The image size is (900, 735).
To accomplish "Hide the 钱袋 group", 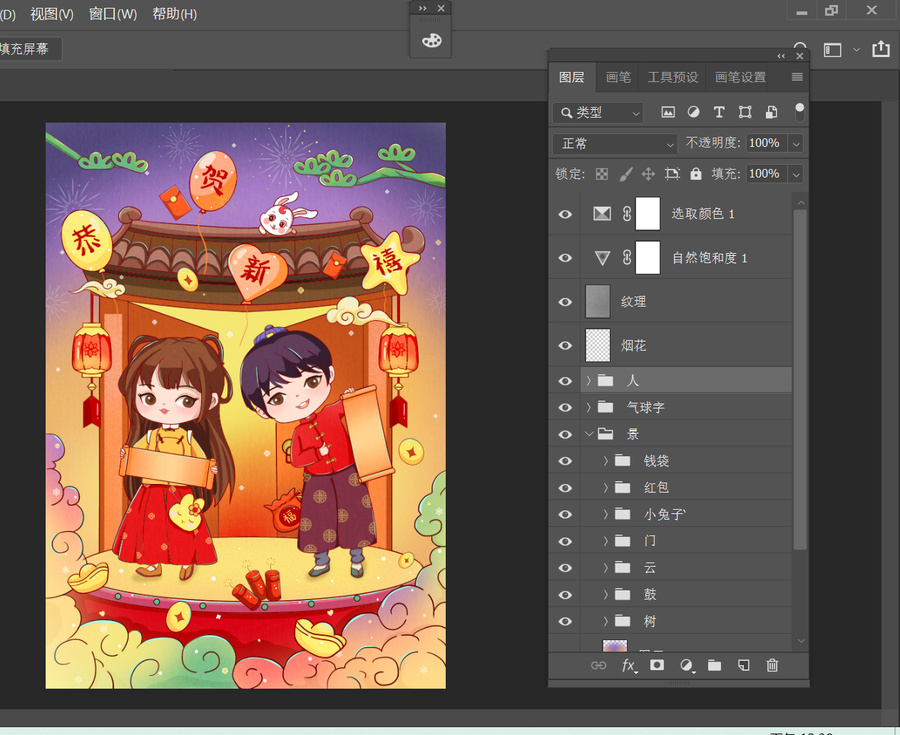I will tap(565, 461).
